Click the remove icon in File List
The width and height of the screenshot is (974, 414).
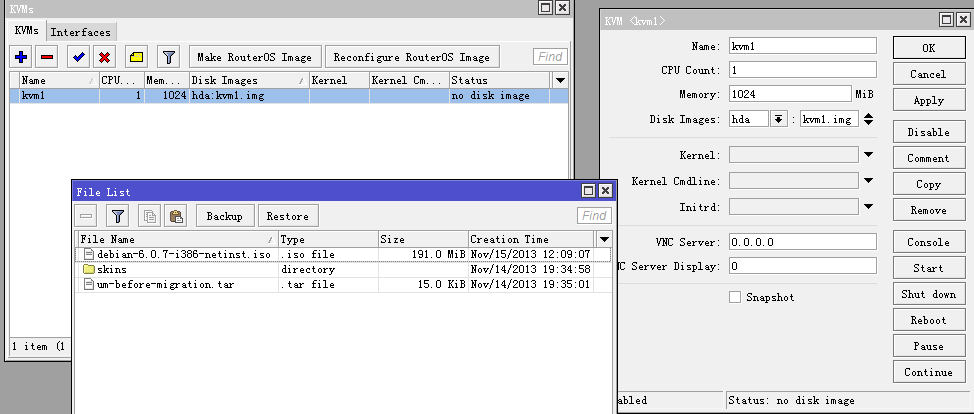pyautogui.click(x=86, y=216)
